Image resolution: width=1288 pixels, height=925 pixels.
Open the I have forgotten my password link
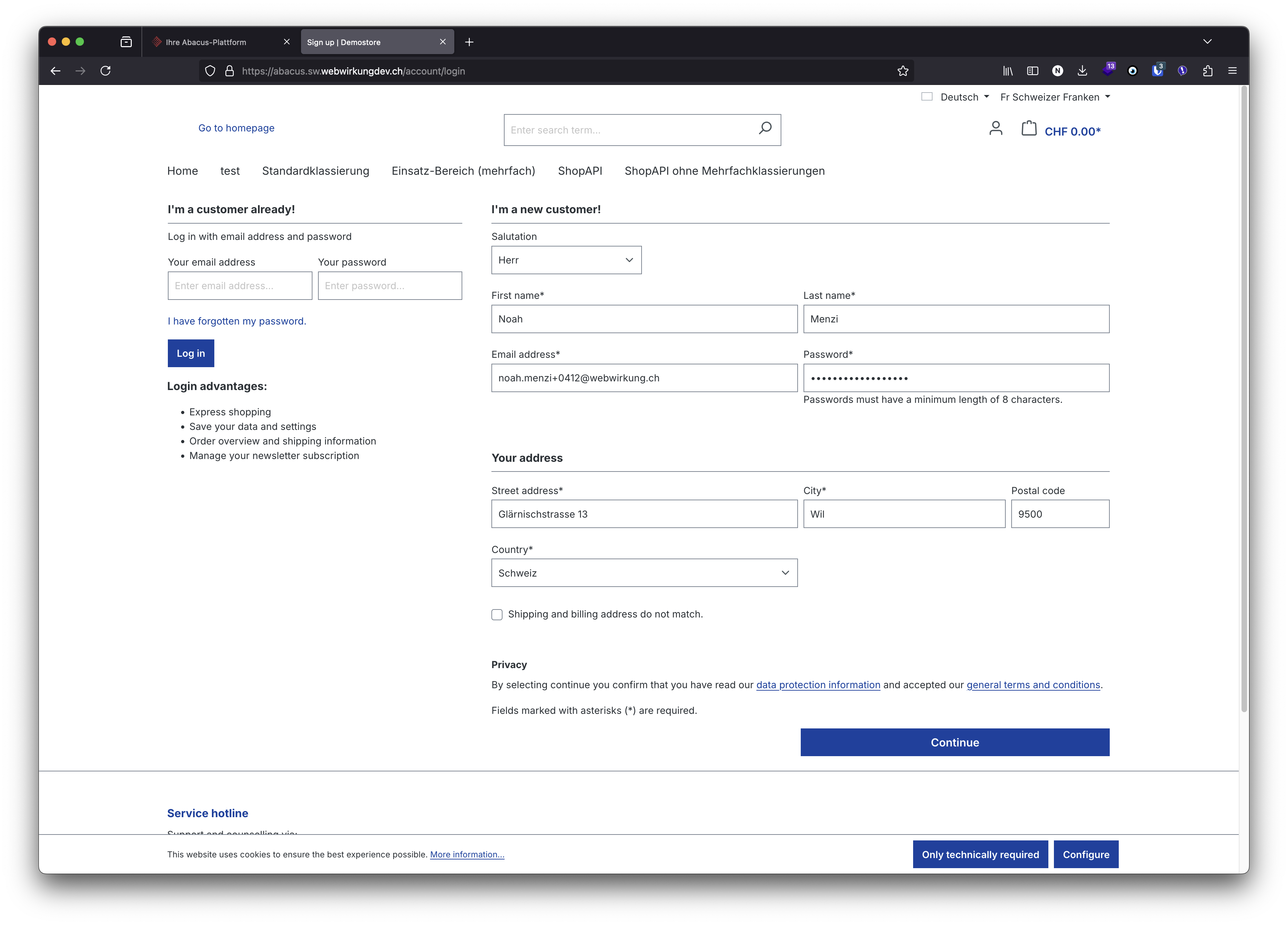(x=237, y=321)
